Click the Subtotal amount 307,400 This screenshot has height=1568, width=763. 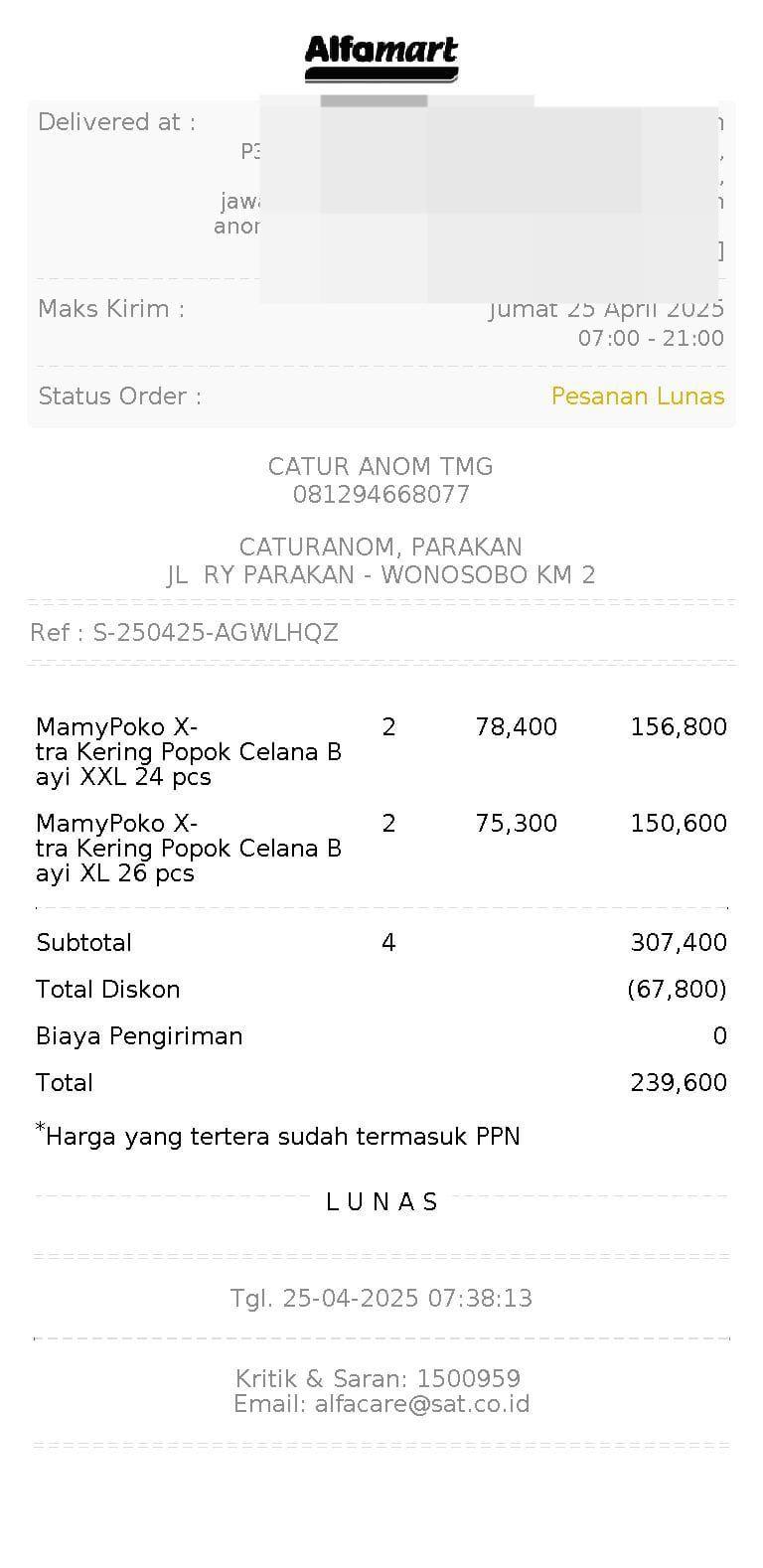click(x=679, y=943)
